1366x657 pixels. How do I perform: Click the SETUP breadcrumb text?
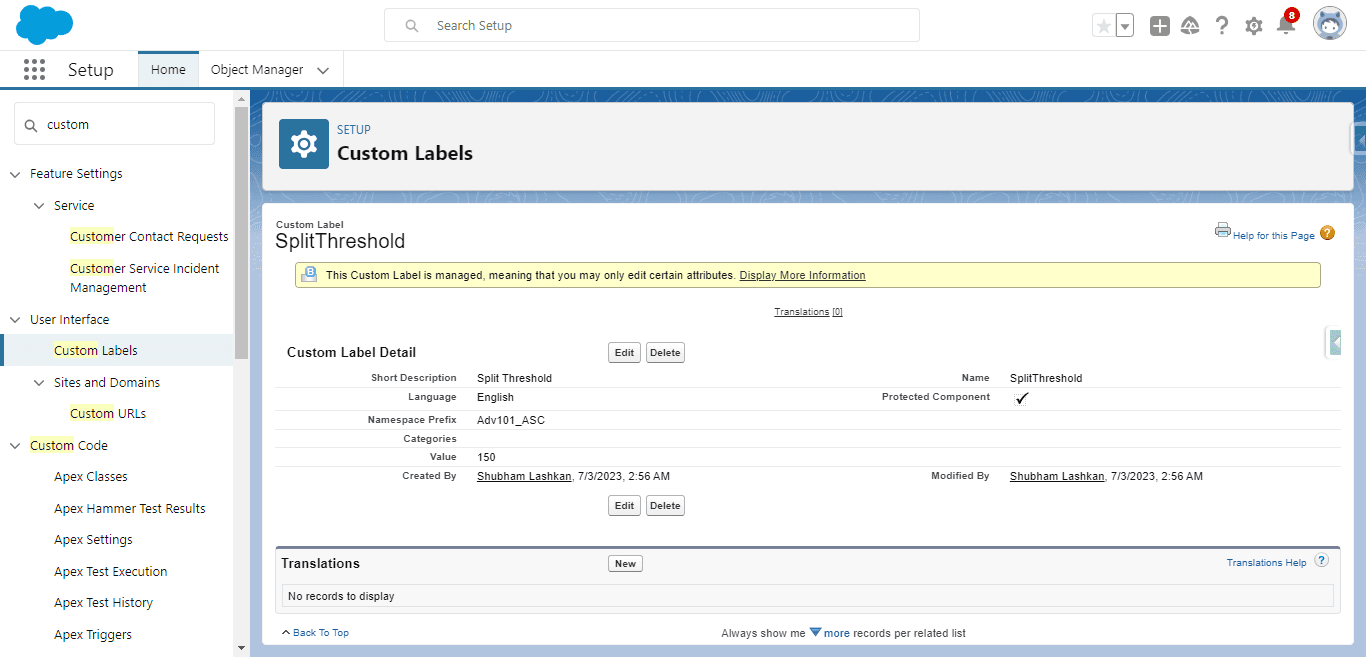(x=354, y=130)
